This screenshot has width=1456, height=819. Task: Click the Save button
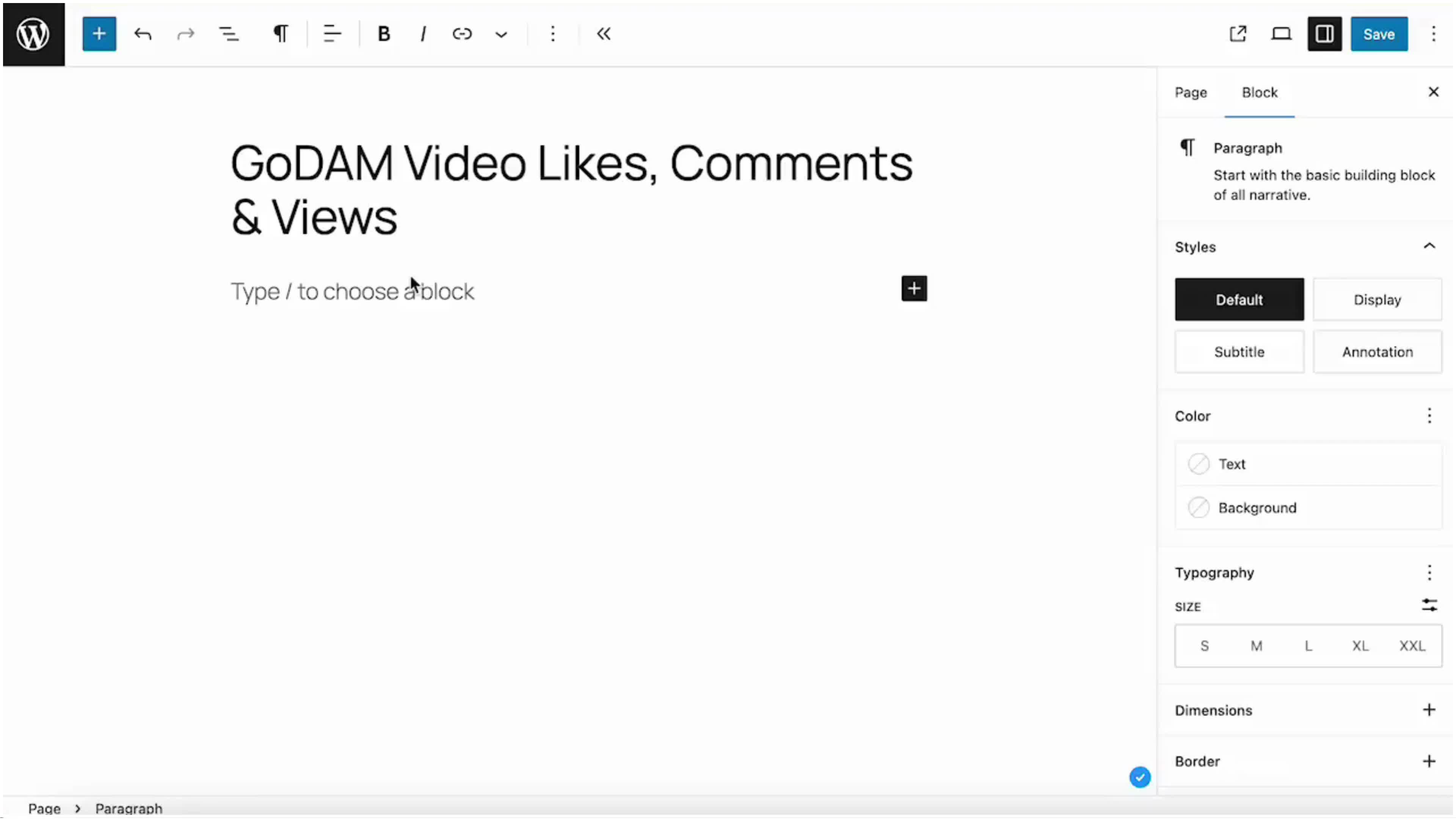pos(1379,34)
